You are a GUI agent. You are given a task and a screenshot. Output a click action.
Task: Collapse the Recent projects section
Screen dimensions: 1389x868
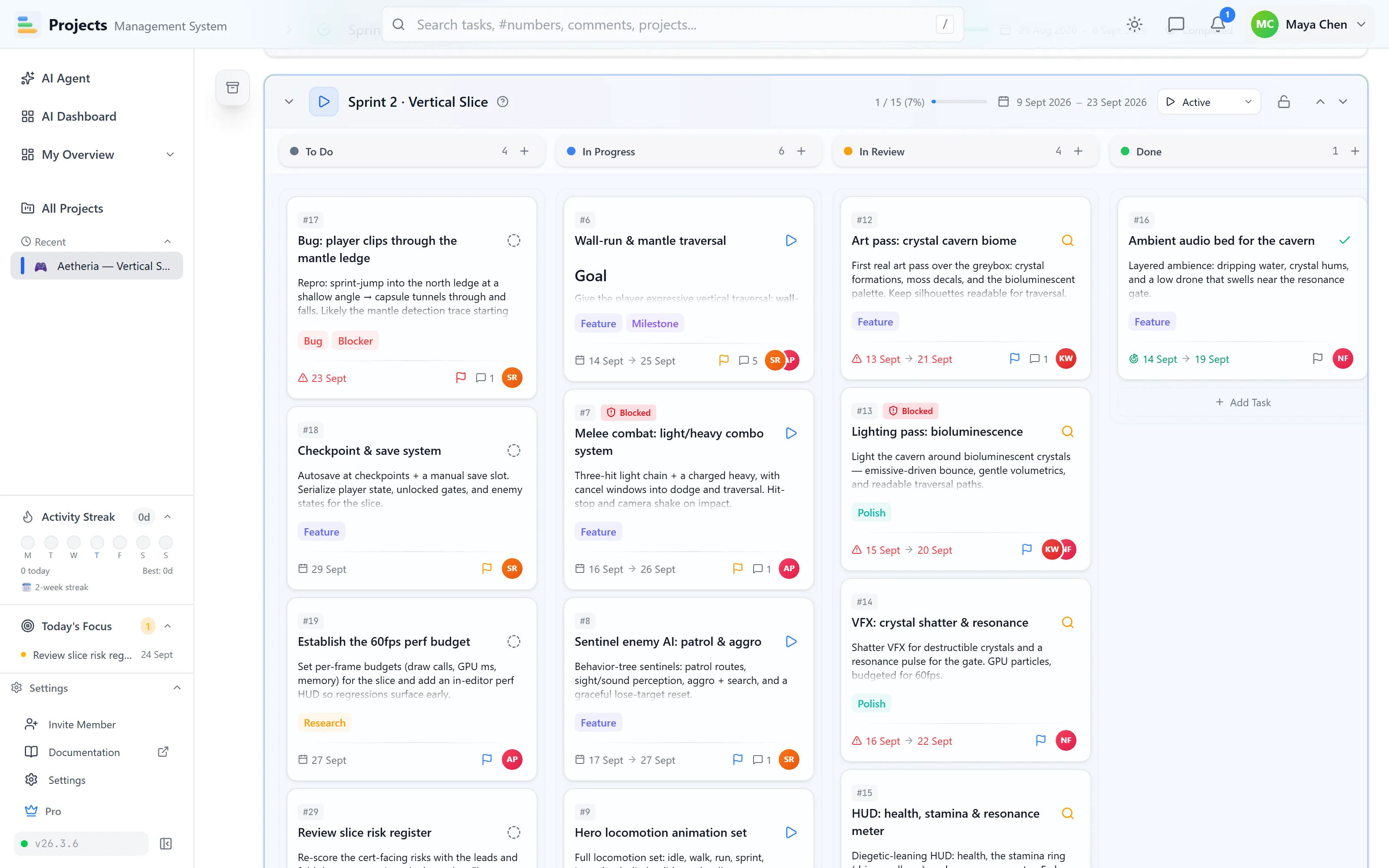[168, 242]
